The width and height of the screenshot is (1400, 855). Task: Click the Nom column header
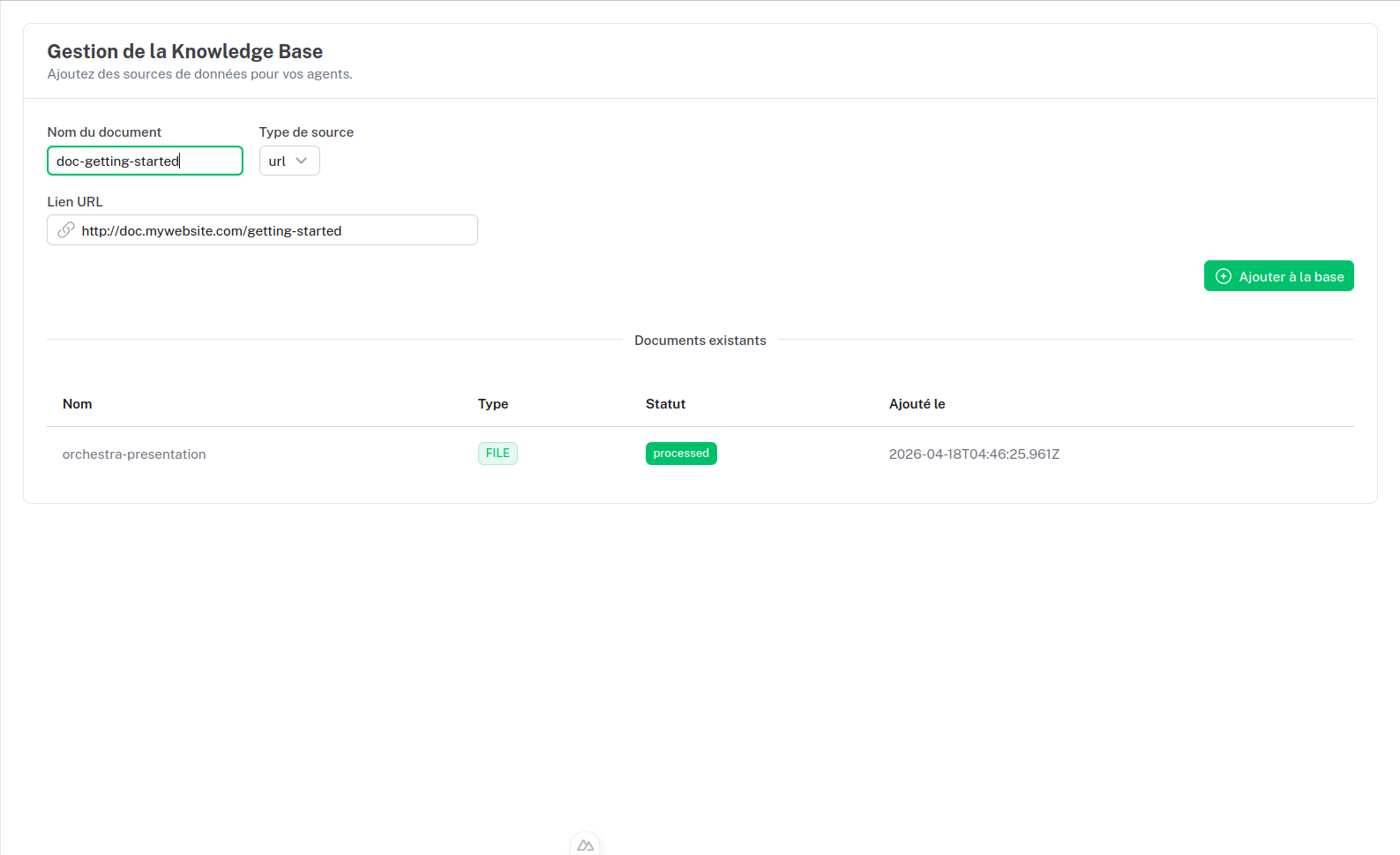pyautogui.click(x=78, y=404)
